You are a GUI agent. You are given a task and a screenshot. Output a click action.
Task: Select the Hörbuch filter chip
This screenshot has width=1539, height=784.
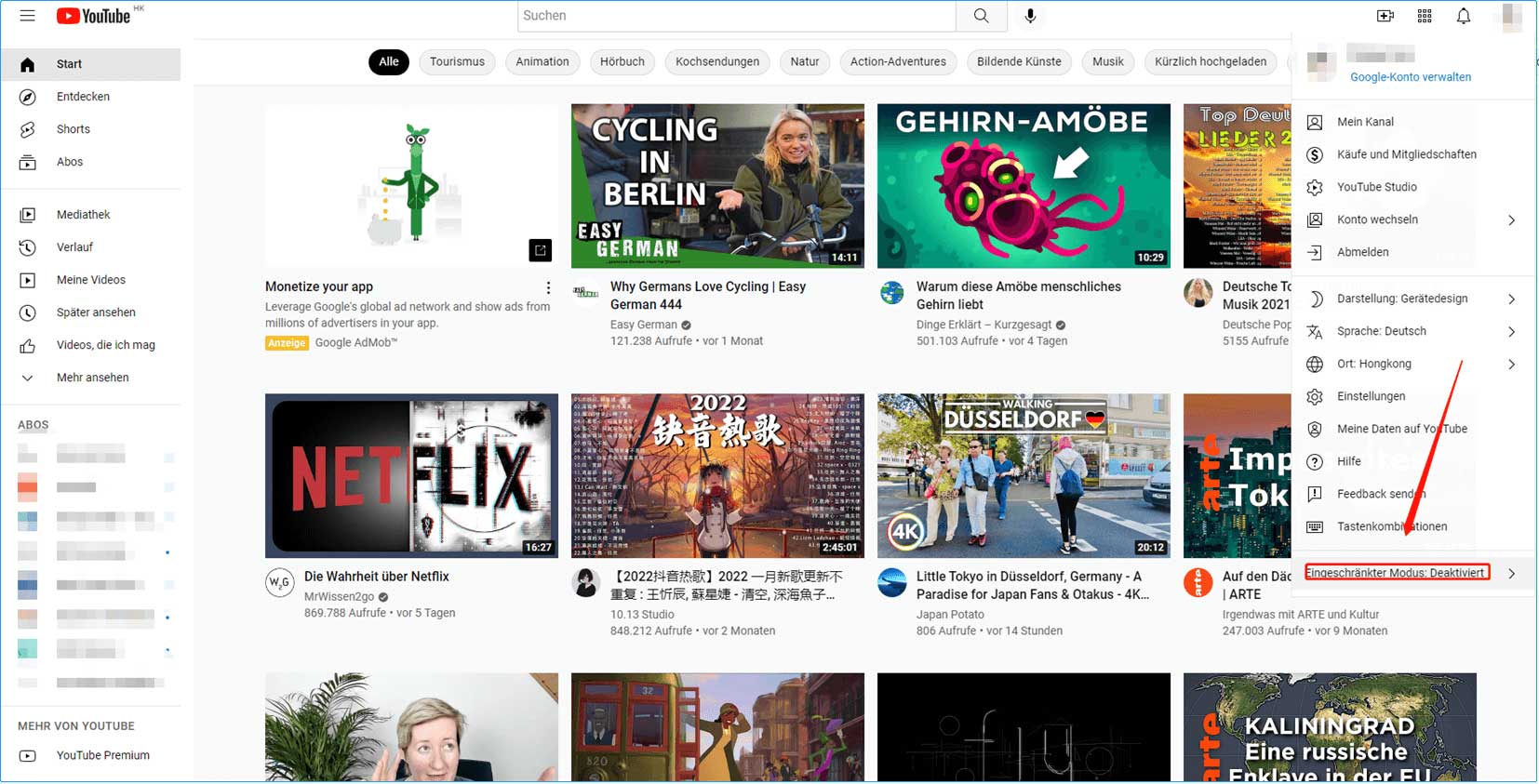tap(622, 62)
